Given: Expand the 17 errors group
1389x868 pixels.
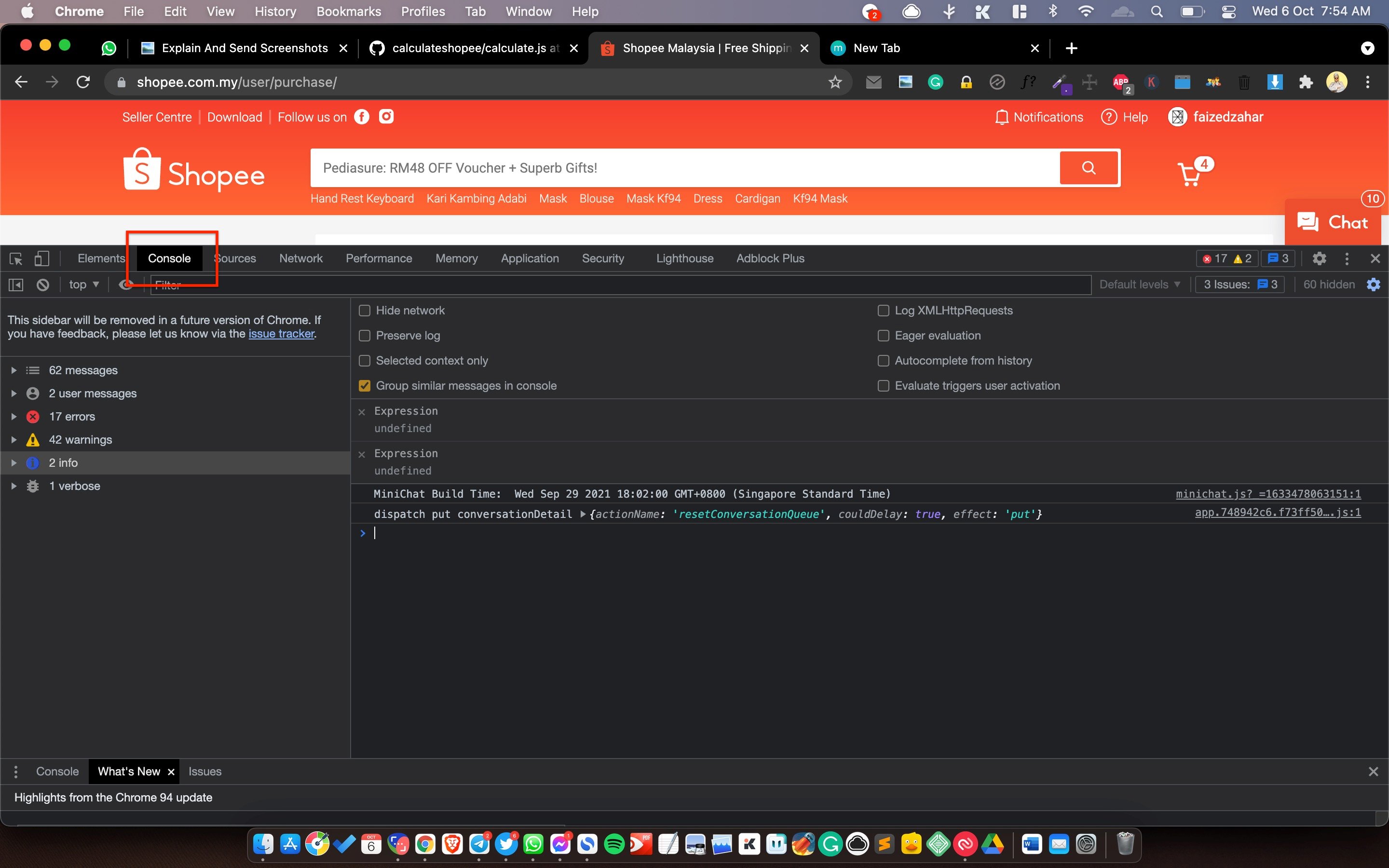Looking at the screenshot, I should click(x=14, y=417).
